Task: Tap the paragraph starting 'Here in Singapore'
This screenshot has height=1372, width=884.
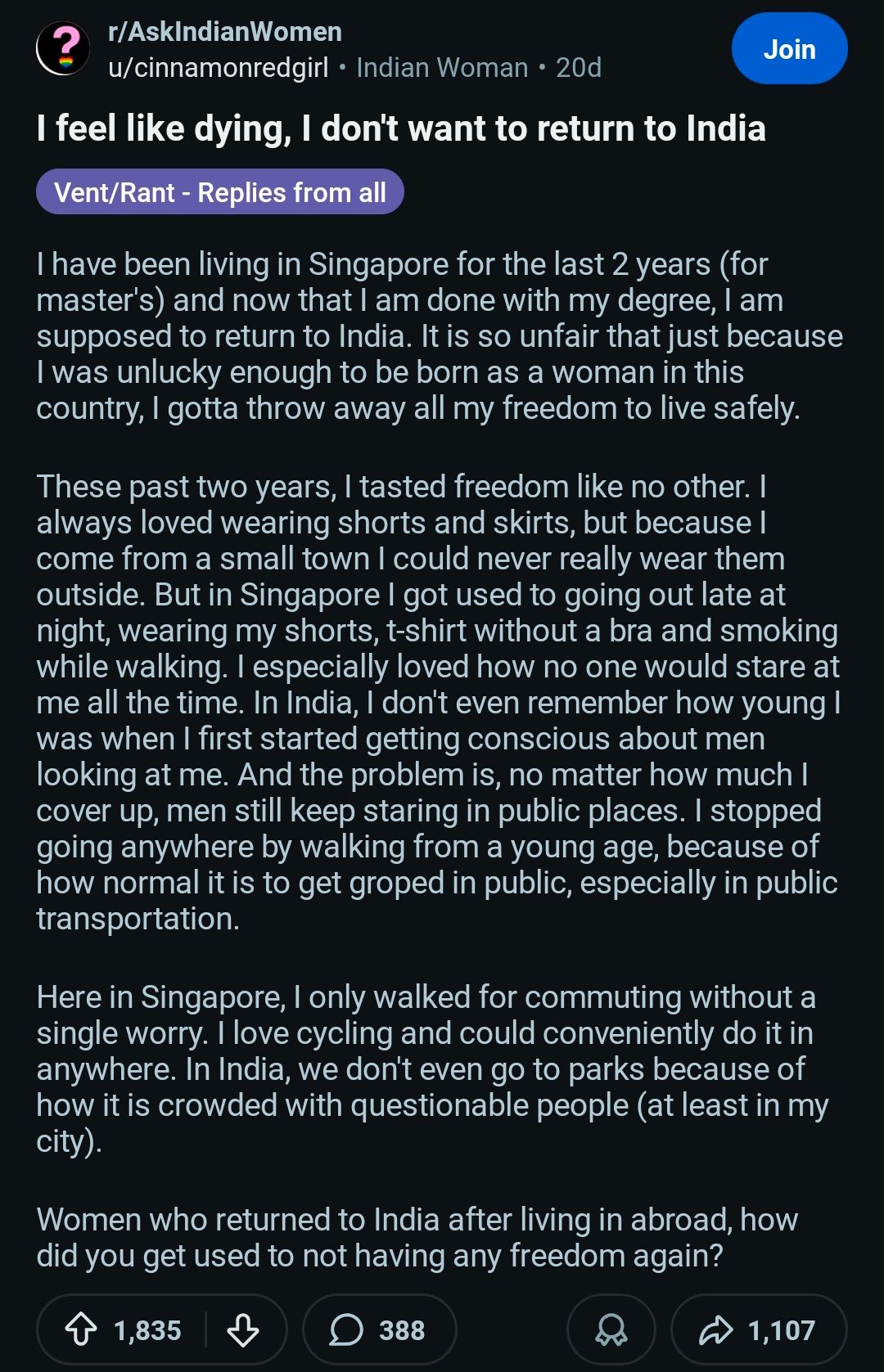Action: 432,1068
